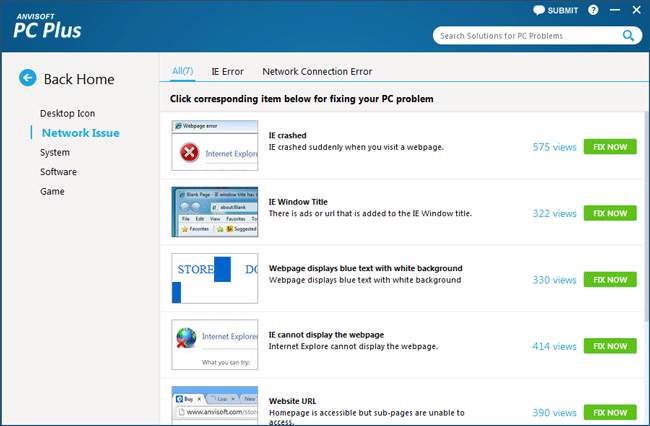Fix the IE cannot display webpage issue
This screenshot has height=426, width=650.
pyautogui.click(x=610, y=346)
